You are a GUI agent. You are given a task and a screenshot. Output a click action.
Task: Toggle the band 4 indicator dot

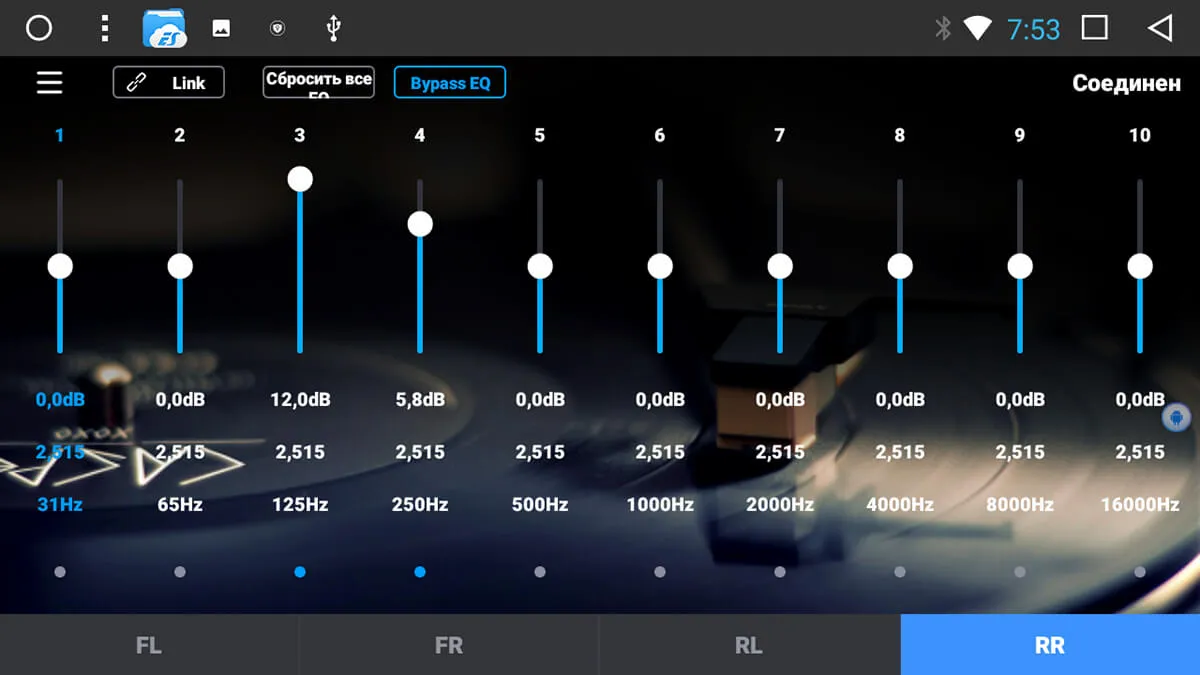click(420, 572)
